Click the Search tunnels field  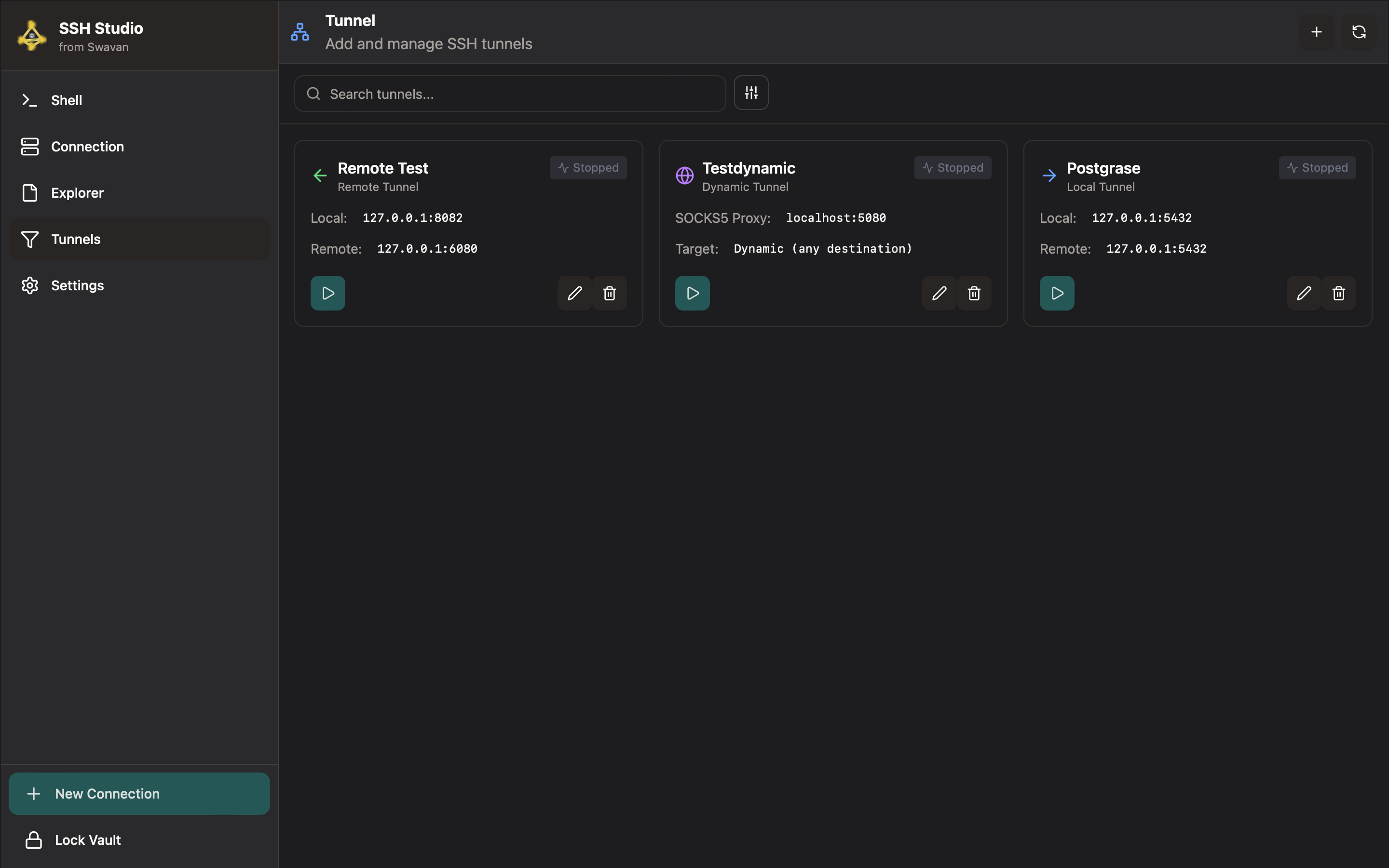click(510, 94)
